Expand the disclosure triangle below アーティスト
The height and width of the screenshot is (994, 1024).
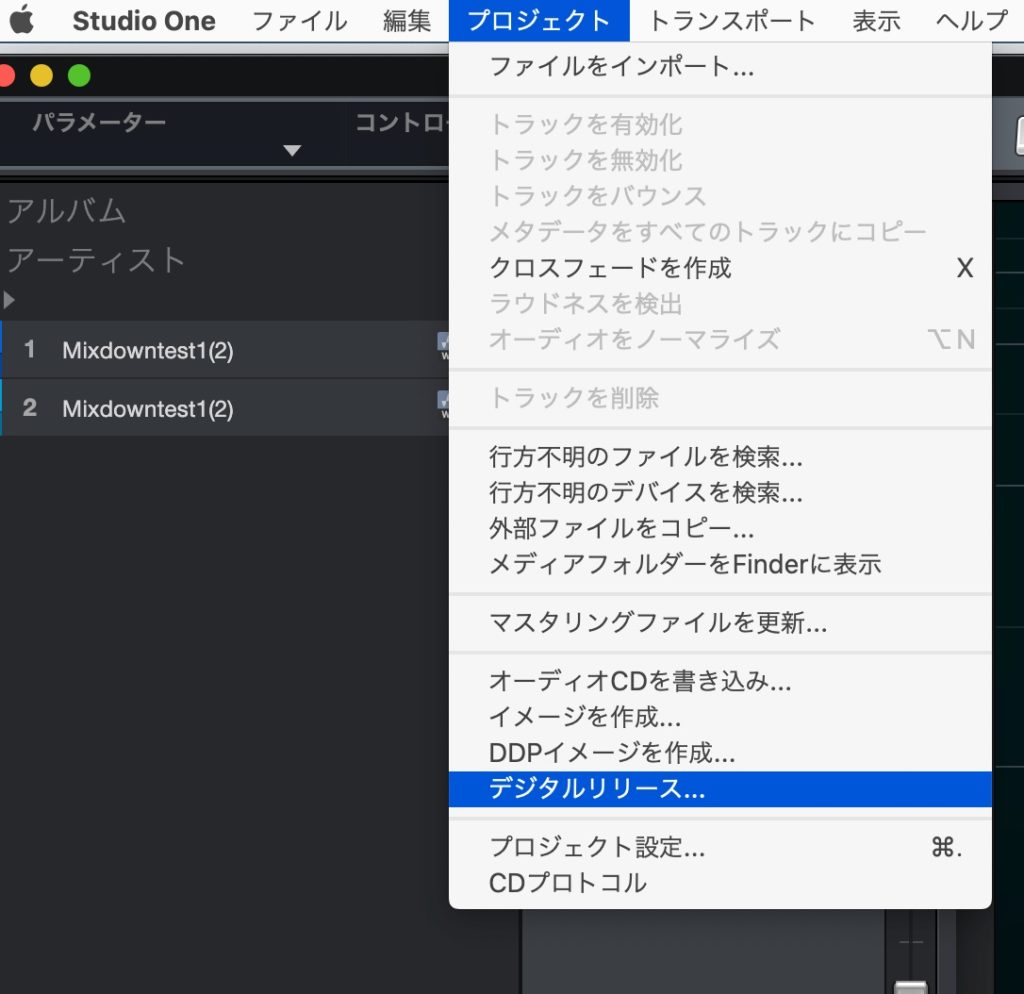[x=10, y=299]
